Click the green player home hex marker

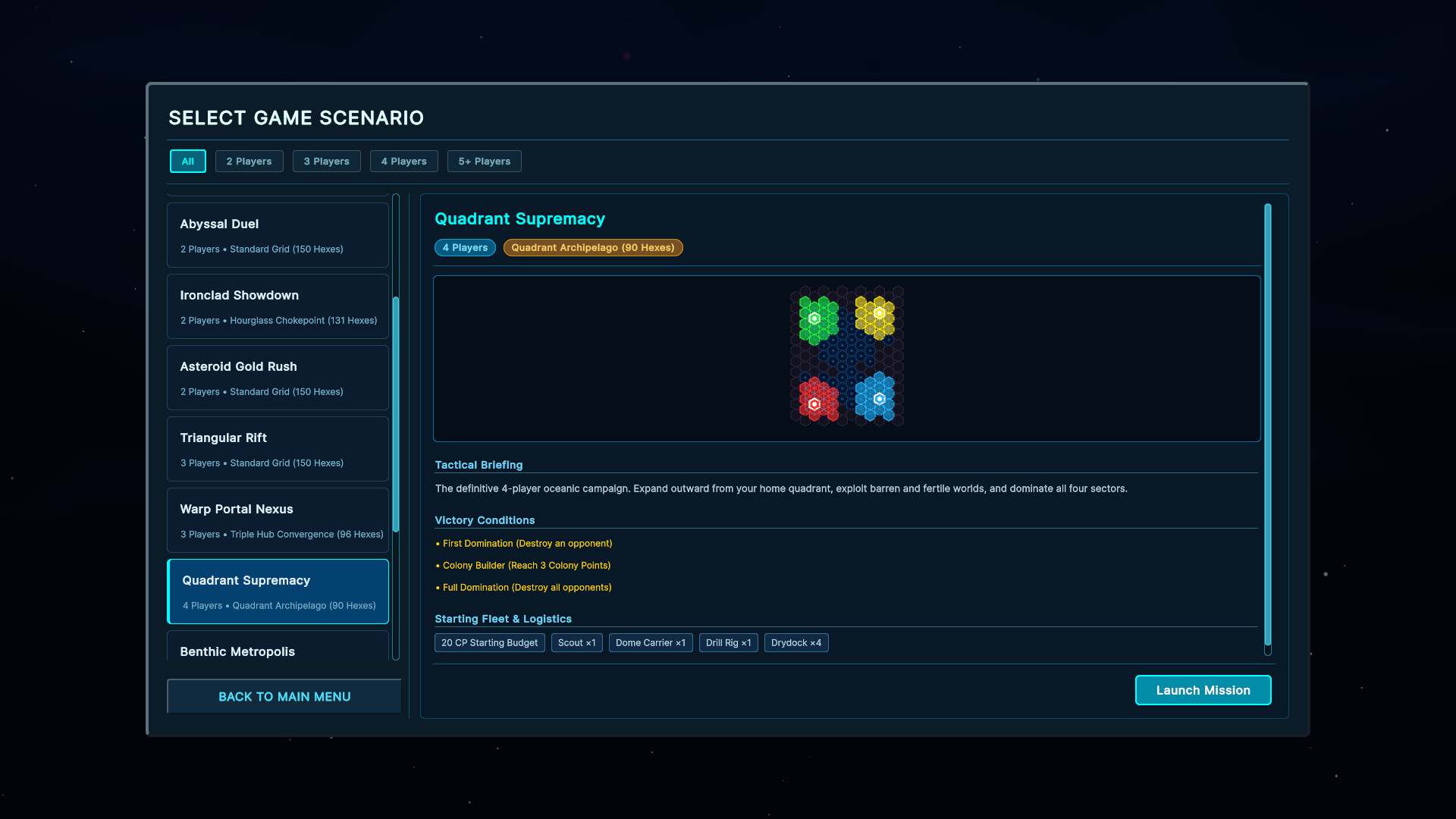click(814, 318)
